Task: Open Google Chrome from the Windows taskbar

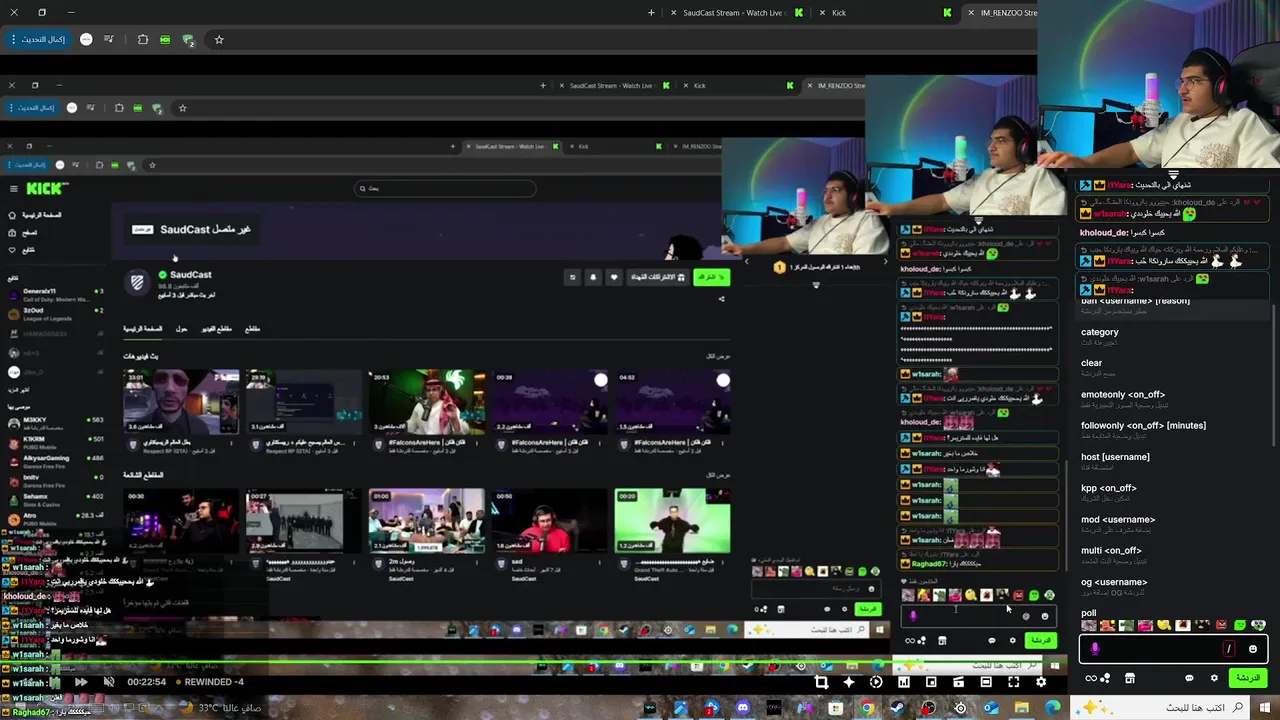Action: click(x=867, y=708)
